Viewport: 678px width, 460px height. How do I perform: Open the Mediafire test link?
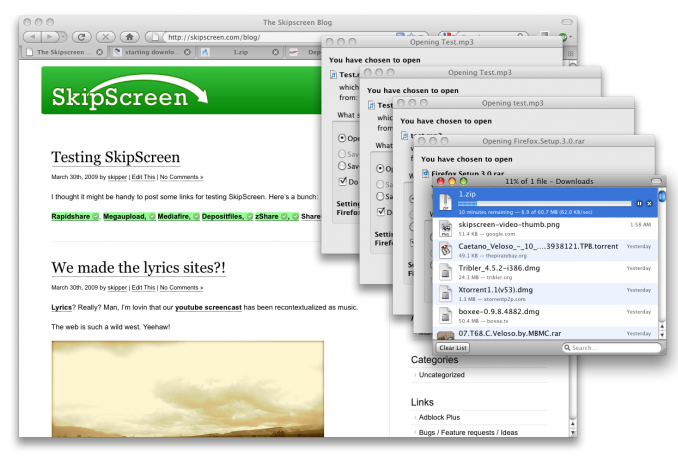point(174,216)
